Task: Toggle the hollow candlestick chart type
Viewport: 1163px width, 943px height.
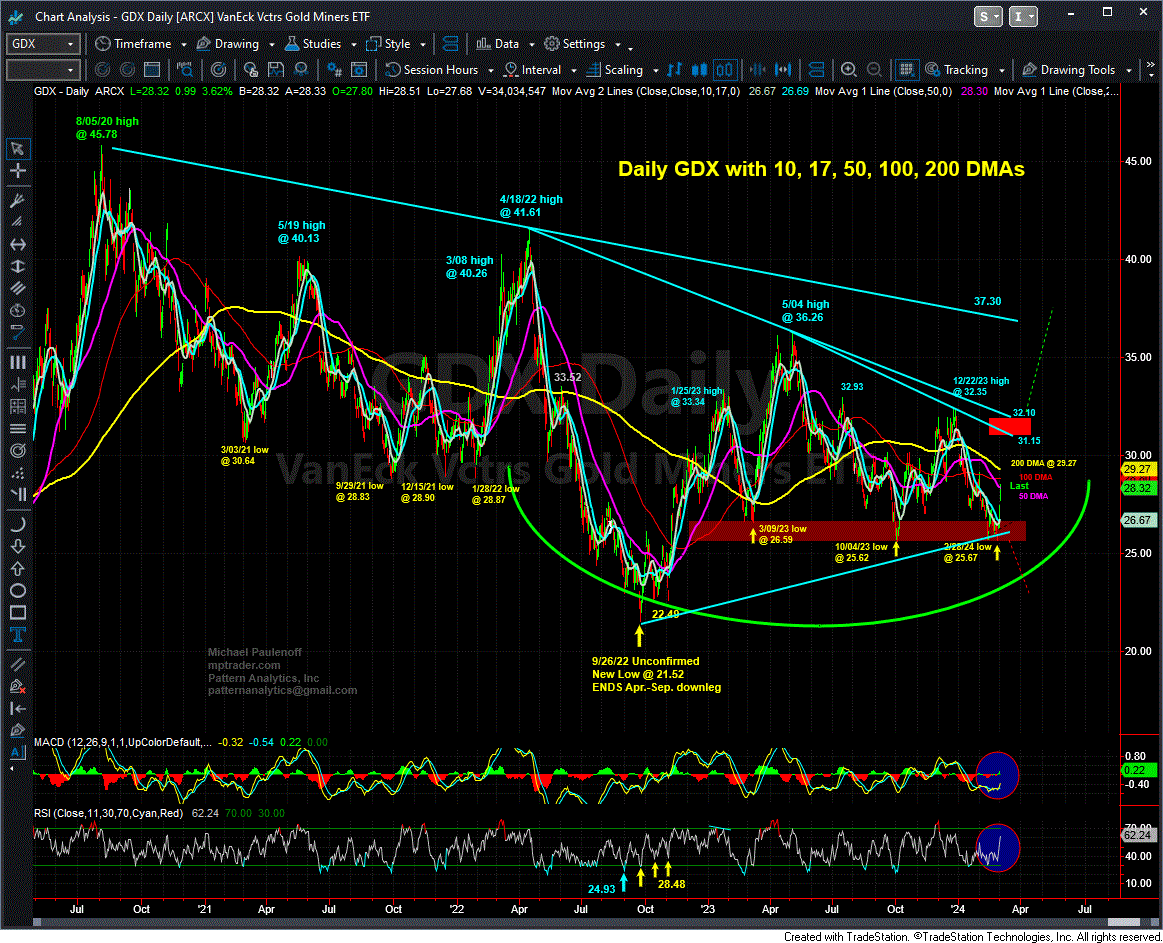Action: coord(725,70)
